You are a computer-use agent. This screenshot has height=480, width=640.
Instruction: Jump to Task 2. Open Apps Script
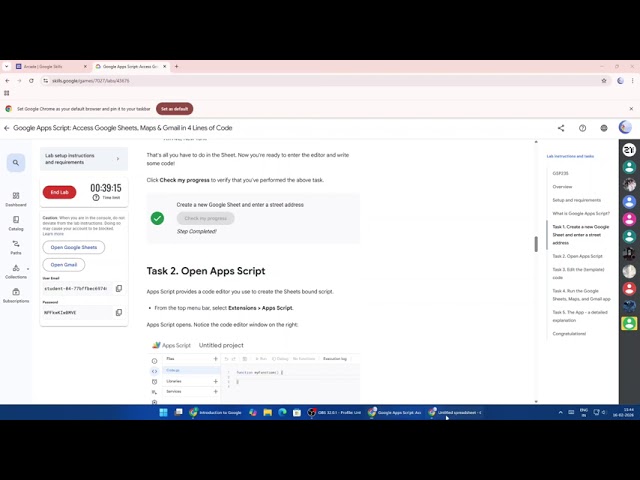[x=577, y=256]
